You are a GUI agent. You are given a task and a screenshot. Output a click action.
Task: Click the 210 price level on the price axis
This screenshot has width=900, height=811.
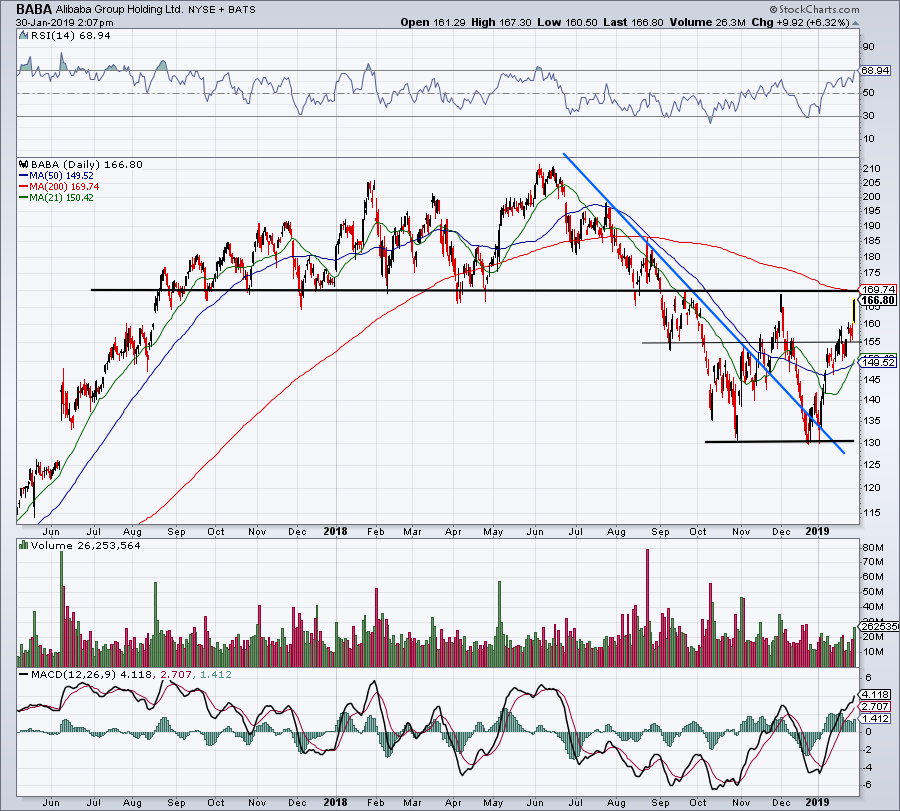point(872,169)
